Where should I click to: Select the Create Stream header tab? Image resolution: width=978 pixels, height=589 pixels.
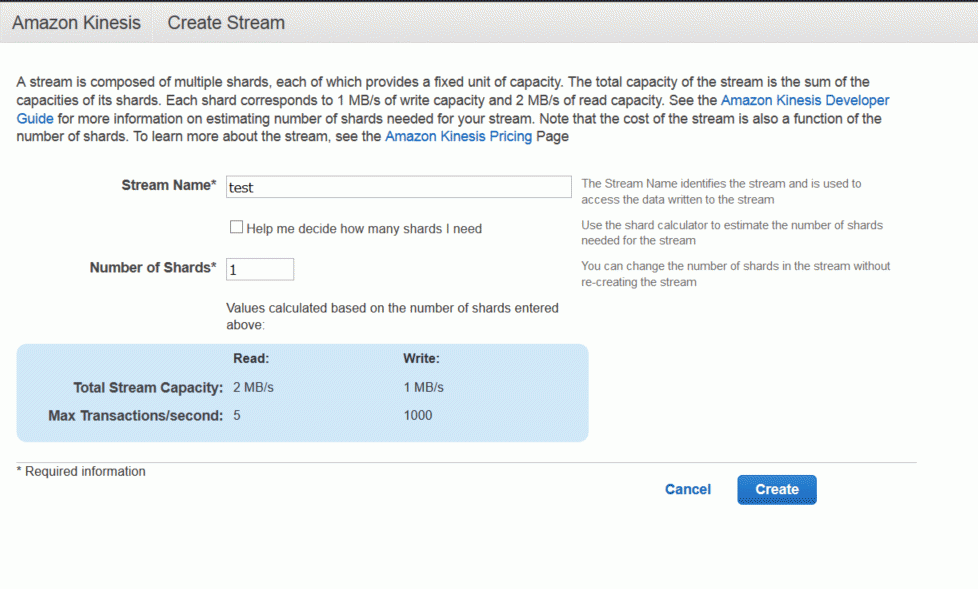(226, 22)
